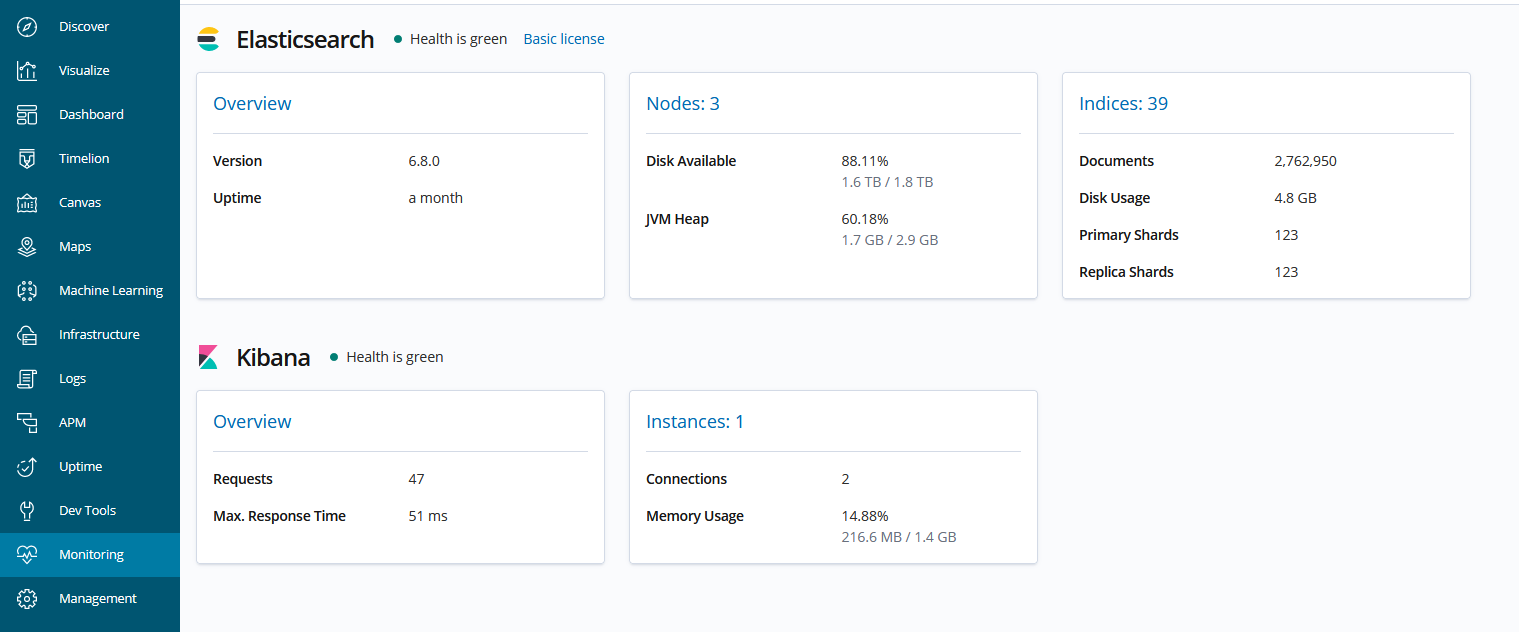
Task: Click the Disk Available label
Action: [x=691, y=161]
